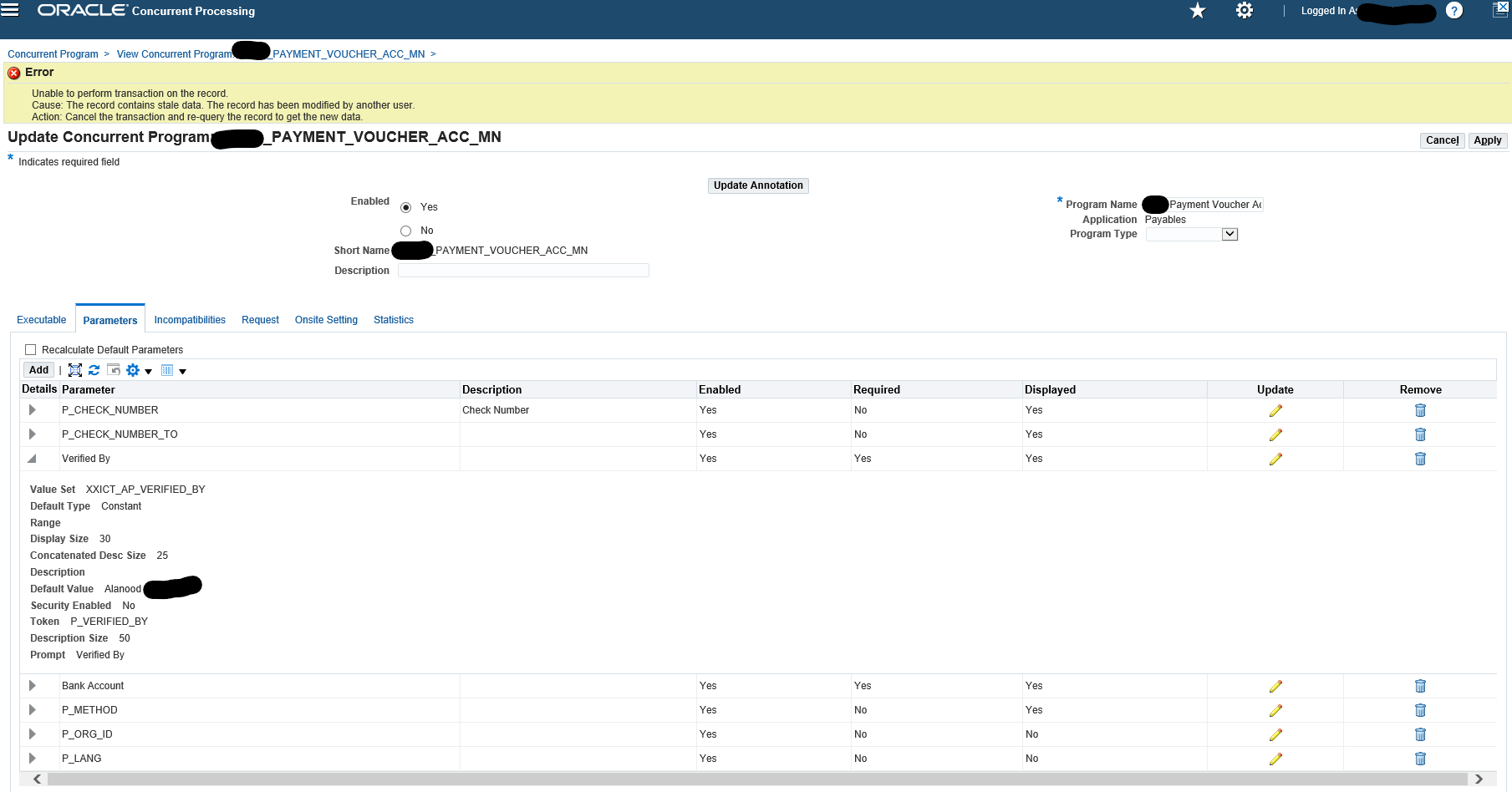Switch to the Executable tab
The height and width of the screenshot is (792, 1512).
[x=42, y=320]
